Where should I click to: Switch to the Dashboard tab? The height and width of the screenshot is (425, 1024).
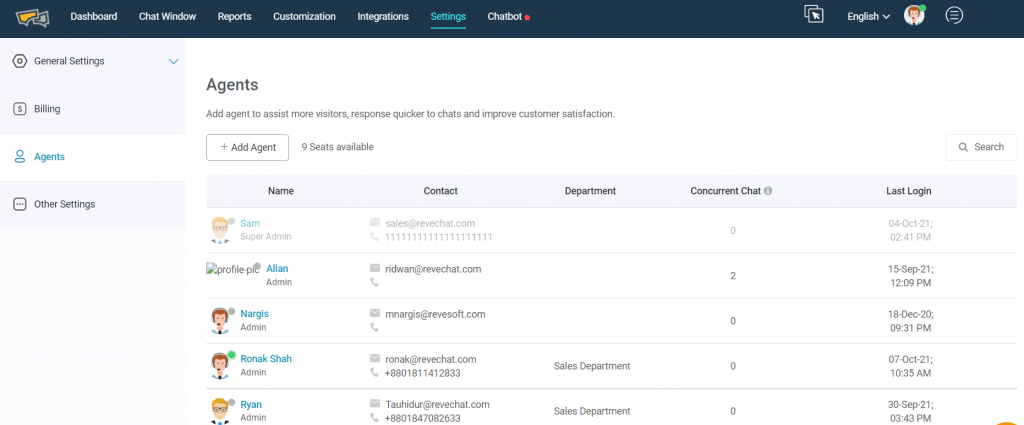pyautogui.click(x=93, y=16)
